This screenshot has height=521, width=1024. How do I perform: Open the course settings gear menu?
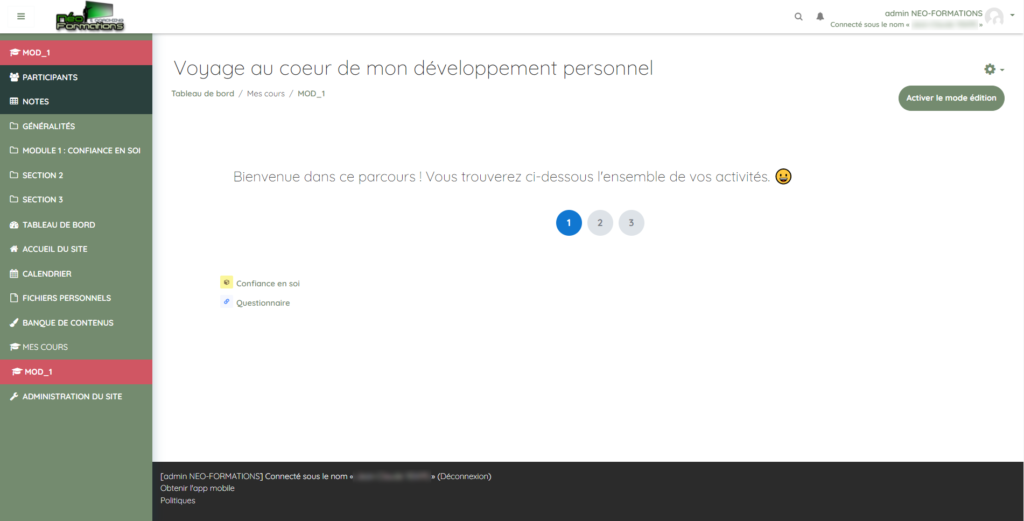pyautogui.click(x=994, y=69)
